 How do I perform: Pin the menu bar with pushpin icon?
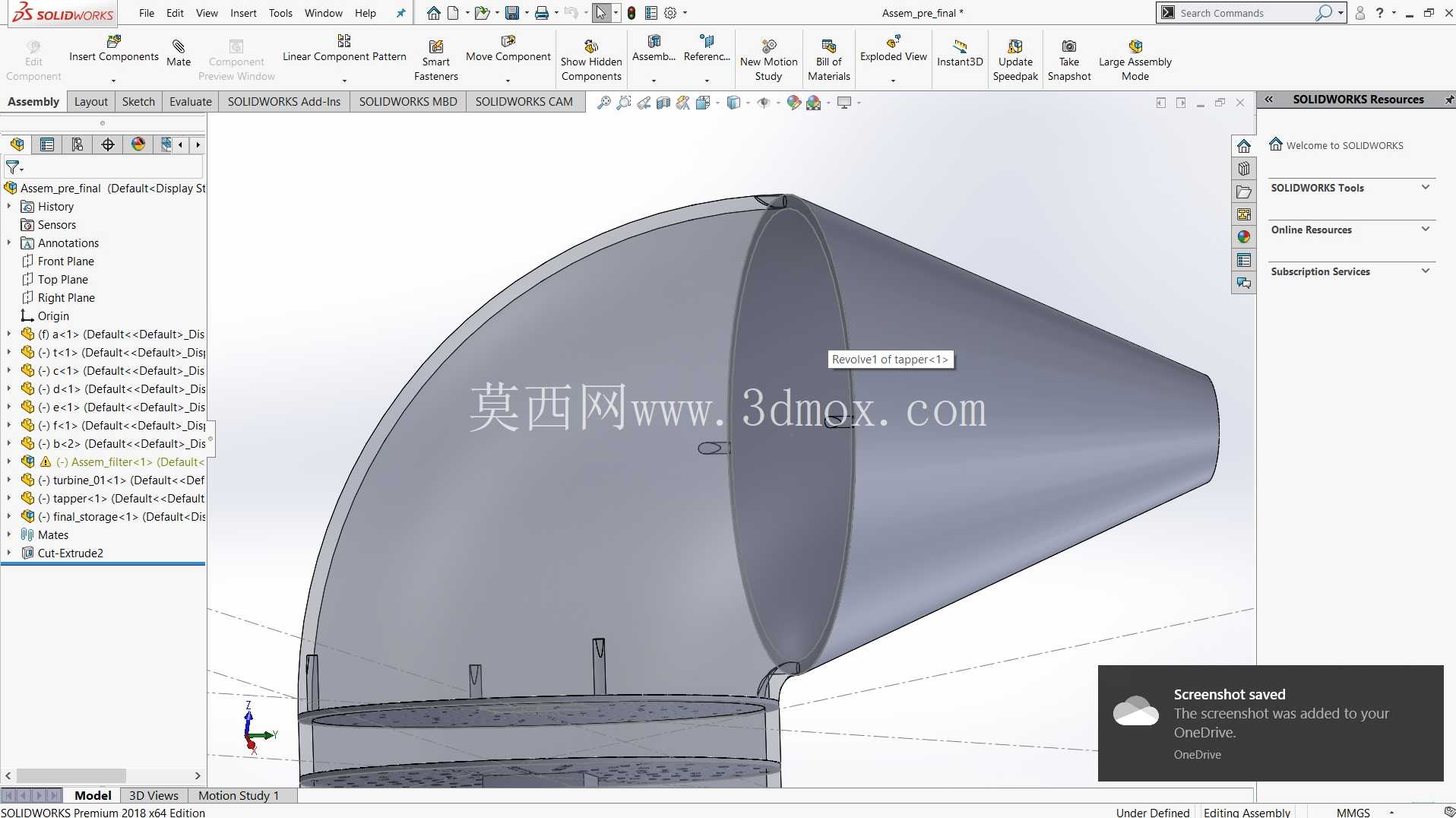[x=400, y=13]
